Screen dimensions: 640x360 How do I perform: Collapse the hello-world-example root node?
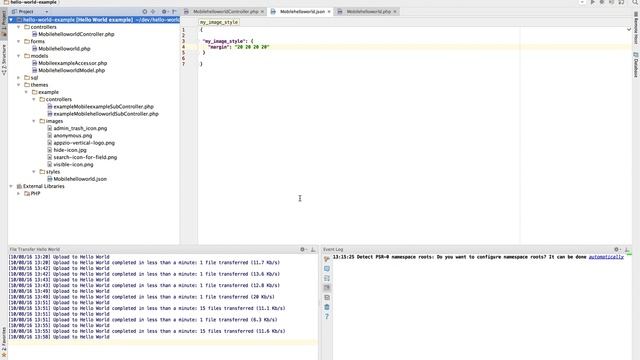pos(11,20)
